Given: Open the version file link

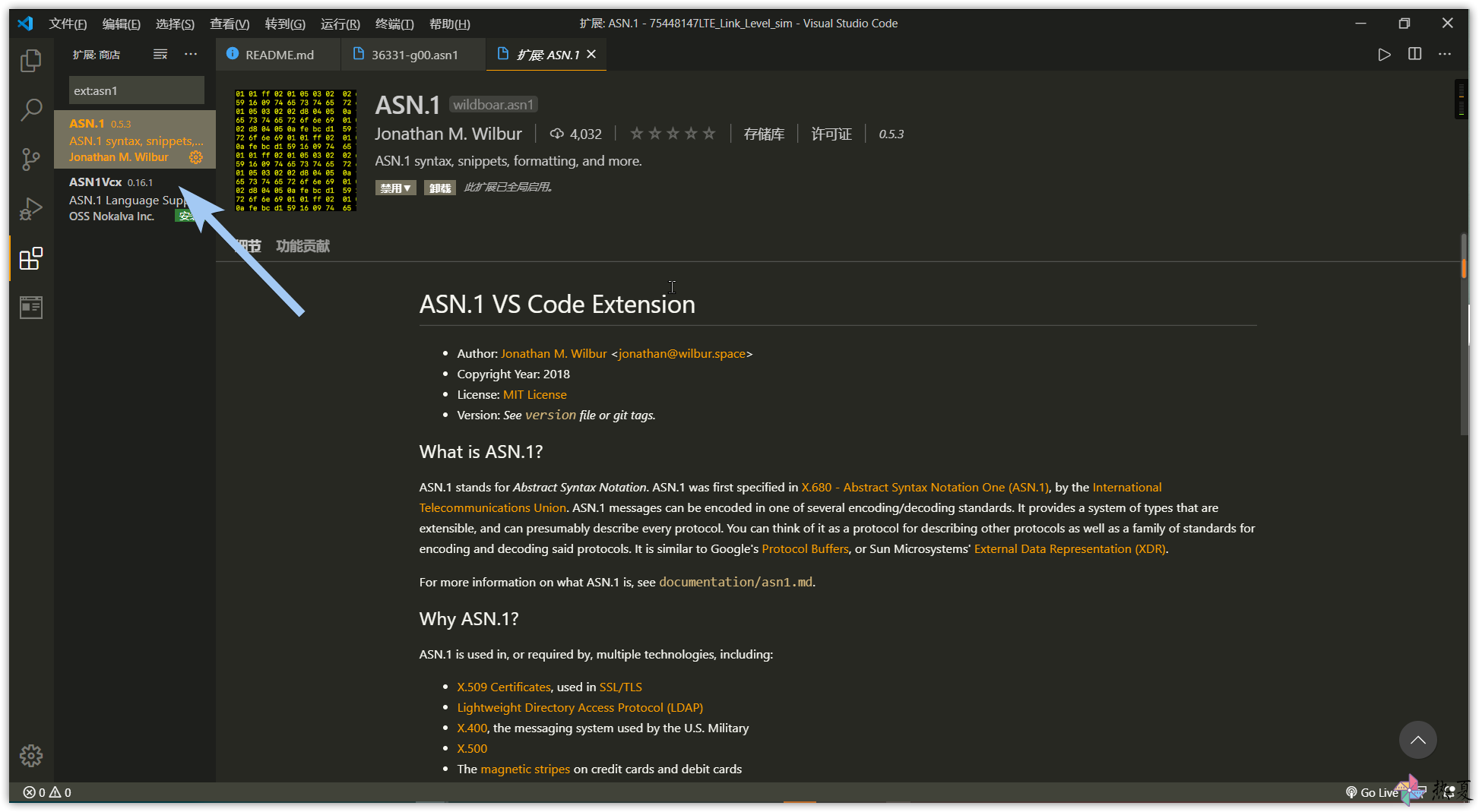Looking at the screenshot, I should click(551, 415).
